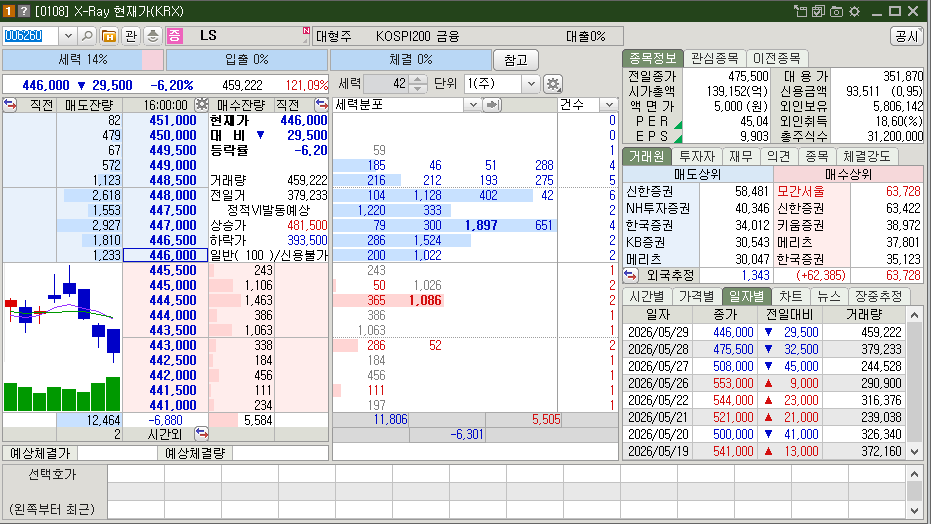Viewport: 931px width, 524px height.
Task: Click the 체결 0% bar
Action: pyautogui.click(x=411, y=60)
